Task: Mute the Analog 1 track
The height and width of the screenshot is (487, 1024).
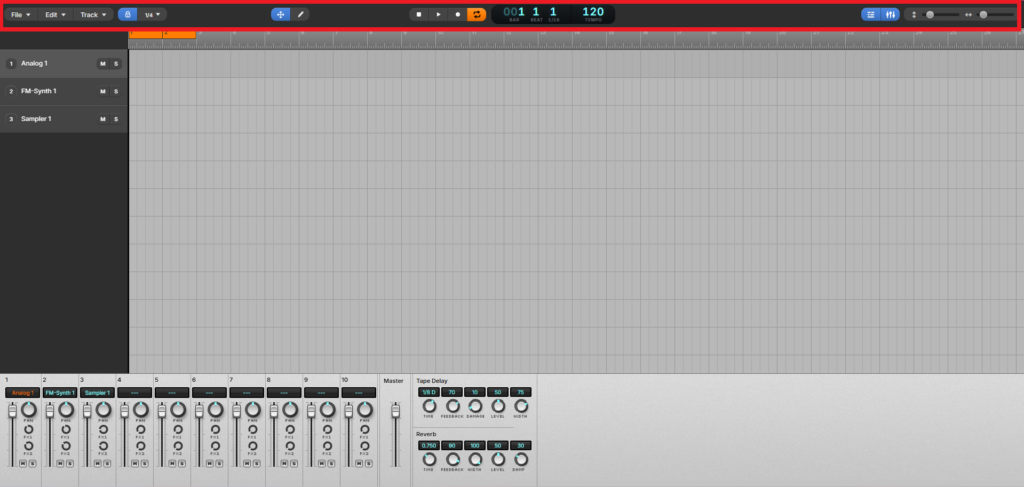Action: tap(102, 64)
